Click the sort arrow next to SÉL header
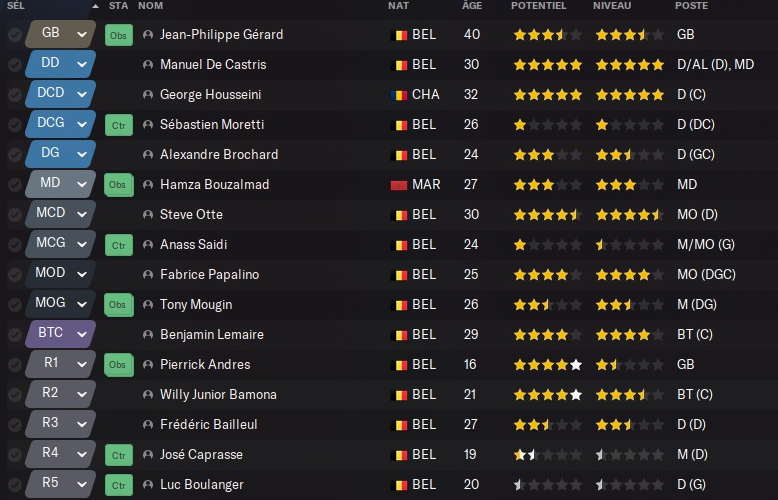 tap(94, 6)
